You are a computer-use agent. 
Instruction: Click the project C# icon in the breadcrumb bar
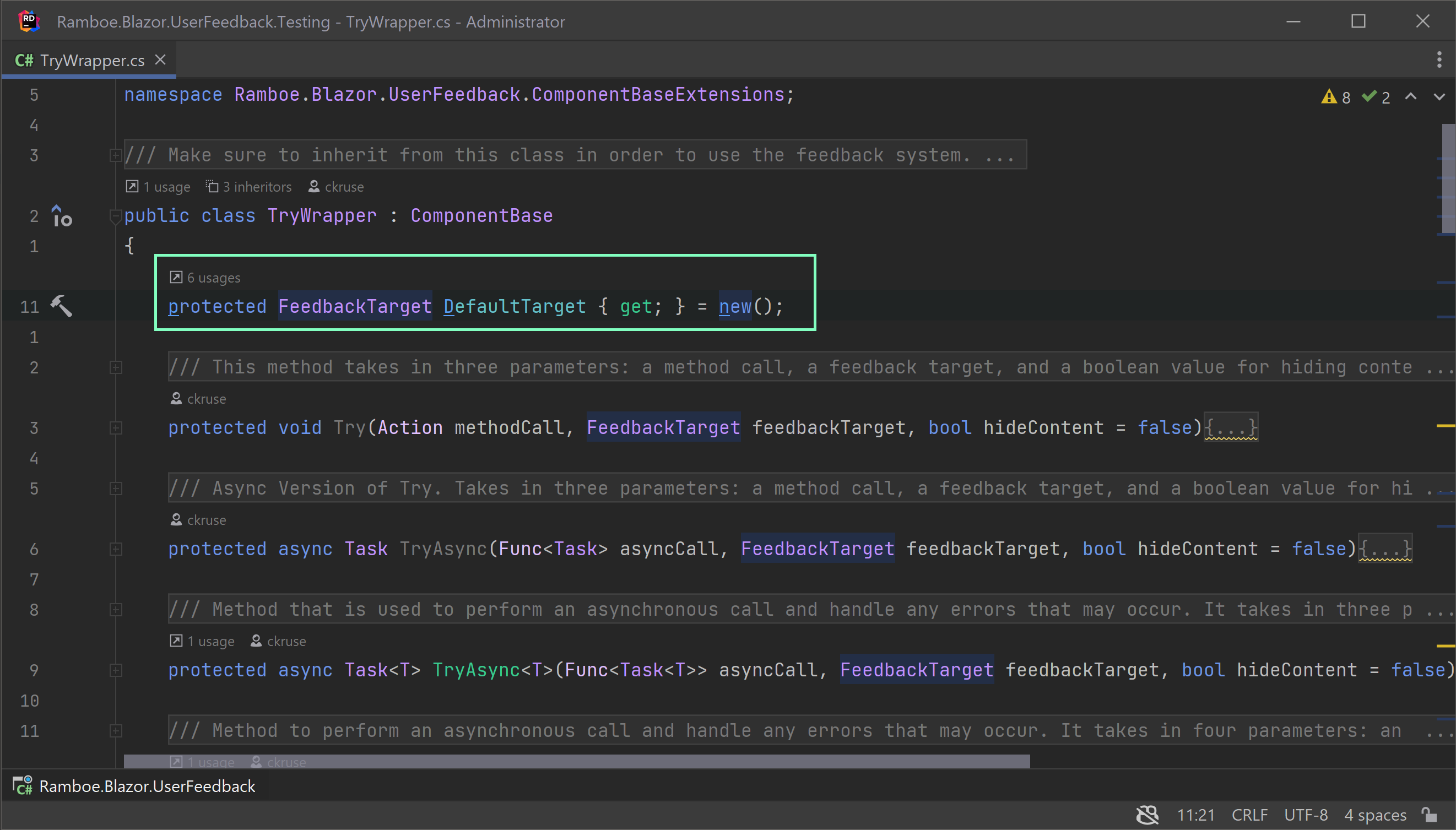pyautogui.click(x=23, y=786)
